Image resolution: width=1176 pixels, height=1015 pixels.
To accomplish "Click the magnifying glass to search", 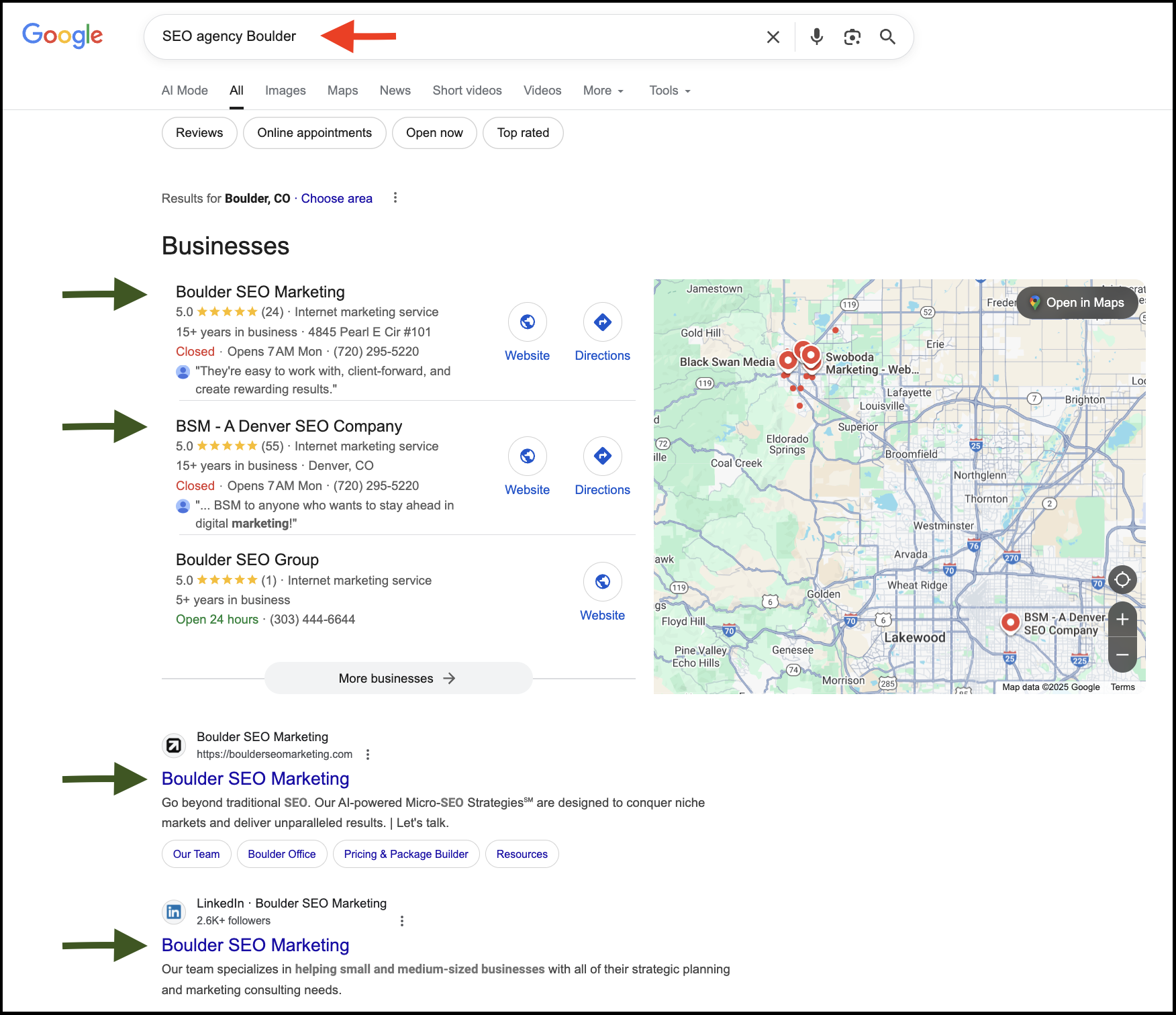I will point(887,37).
